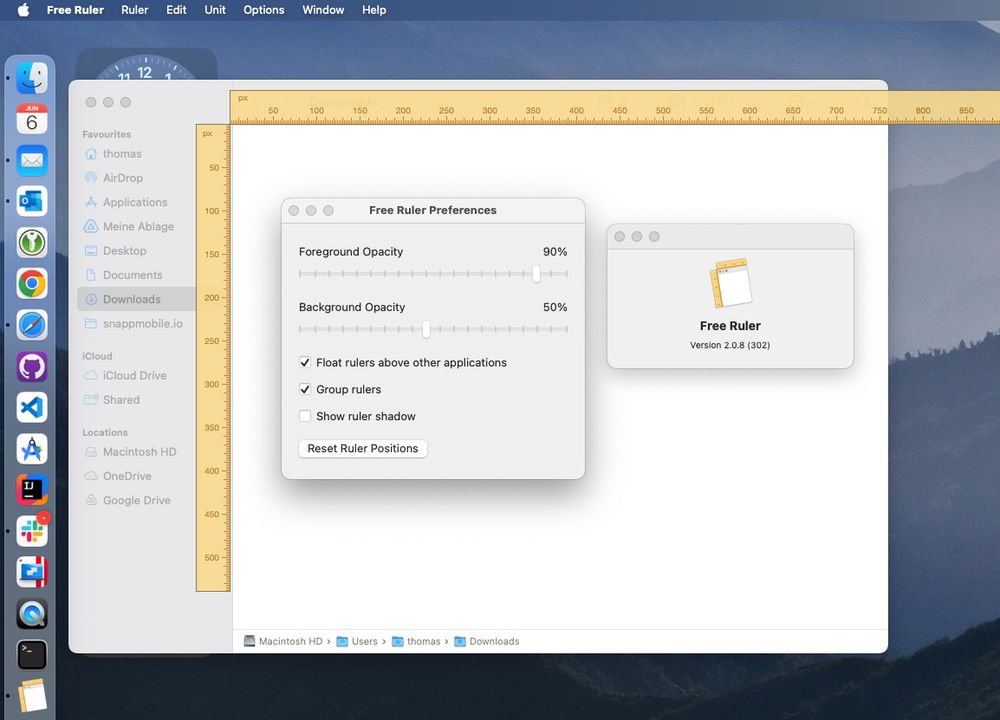Click the Free Ruler Preferences title bar

tap(433, 210)
